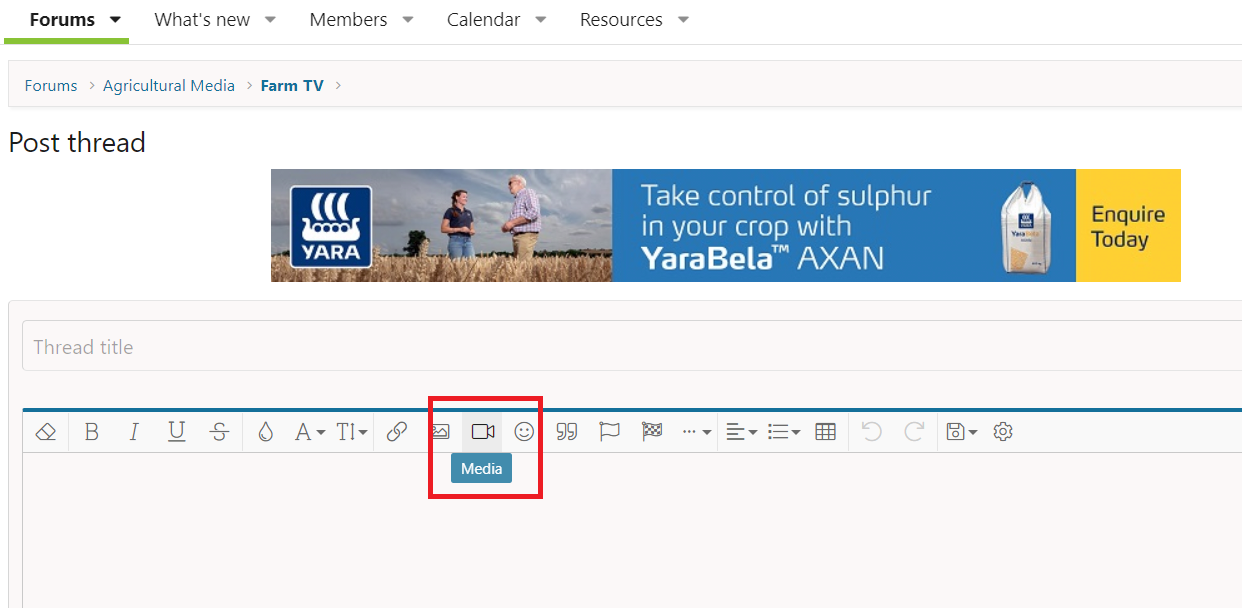Undo the last edit
This screenshot has width=1242, height=608.
[x=872, y=432]
